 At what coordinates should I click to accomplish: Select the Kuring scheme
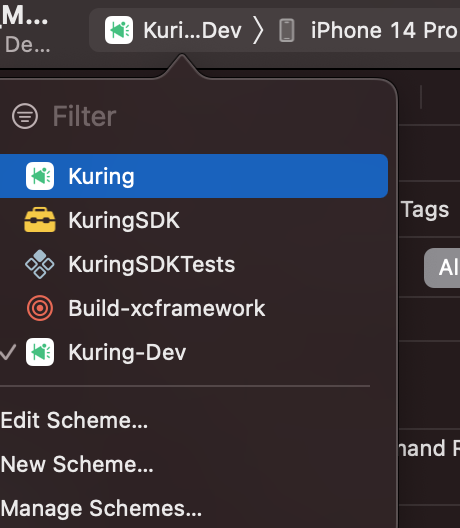pos(194,176)
